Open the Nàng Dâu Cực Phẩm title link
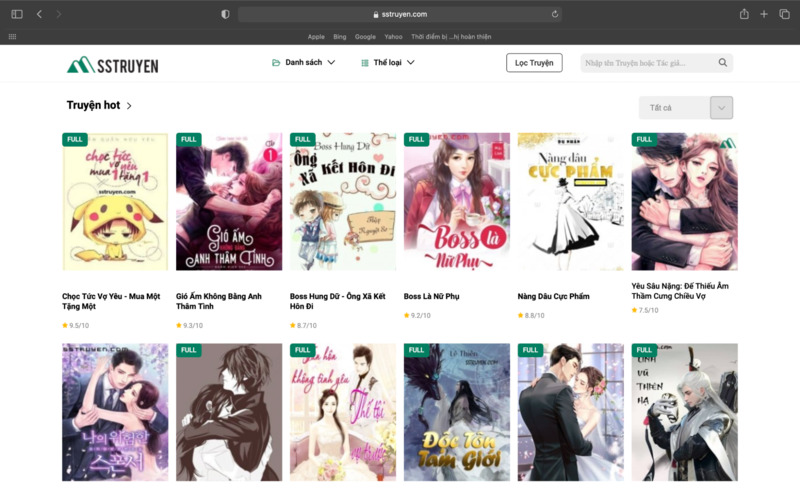This screenshot has width=800, height=500. [554, 296]
